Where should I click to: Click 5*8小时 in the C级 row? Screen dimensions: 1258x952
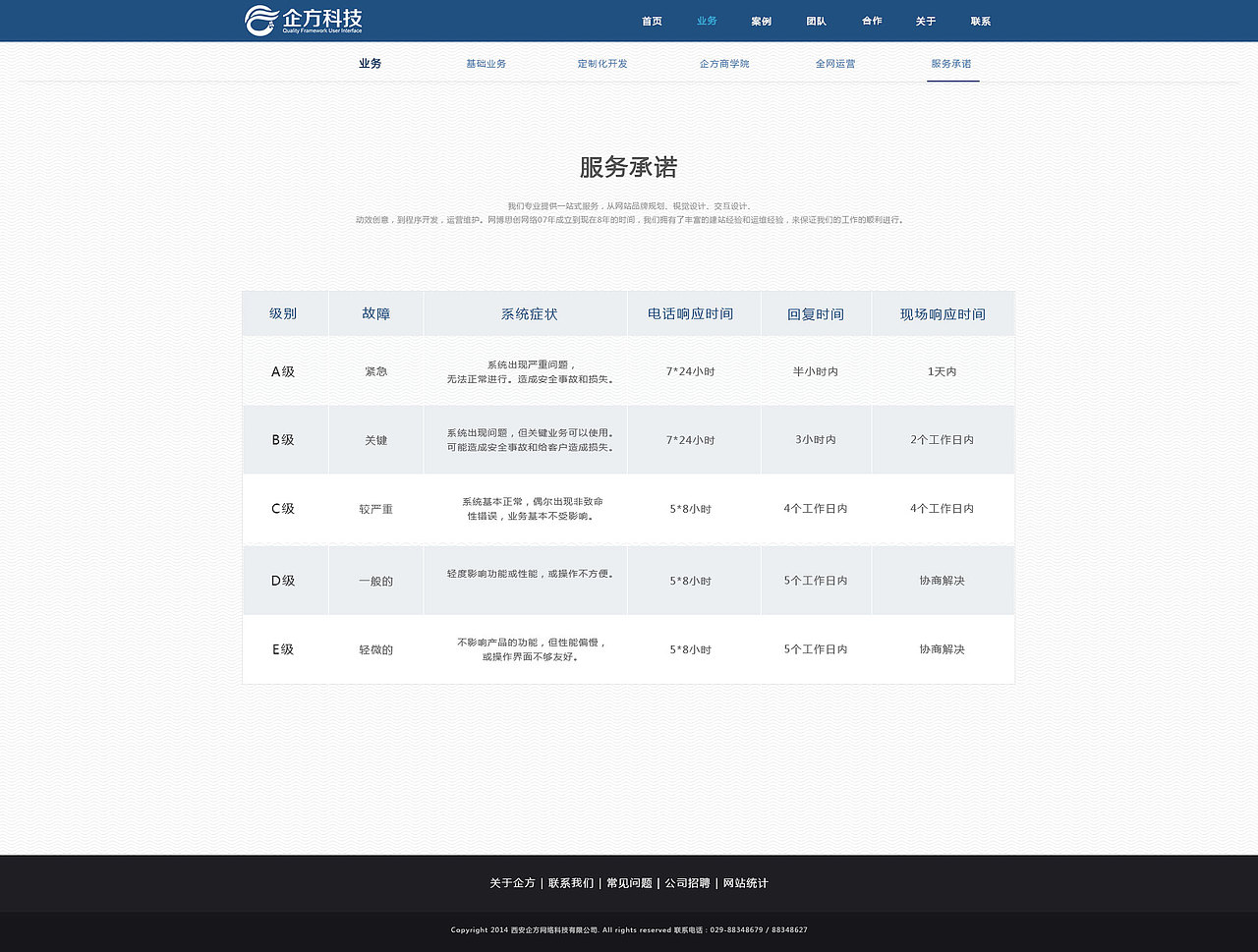(x=691, y=509)
